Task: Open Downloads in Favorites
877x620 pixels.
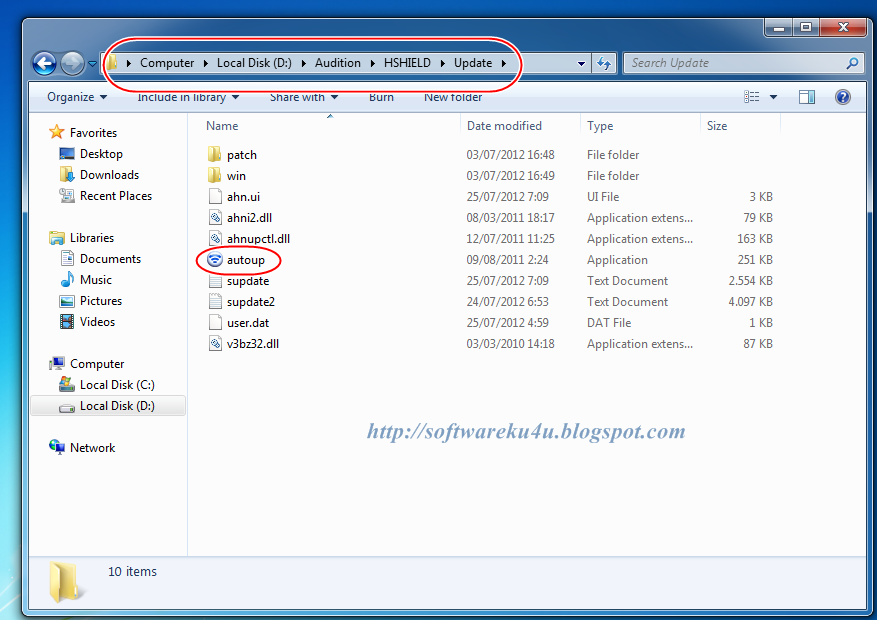Action: coord(109,175)
